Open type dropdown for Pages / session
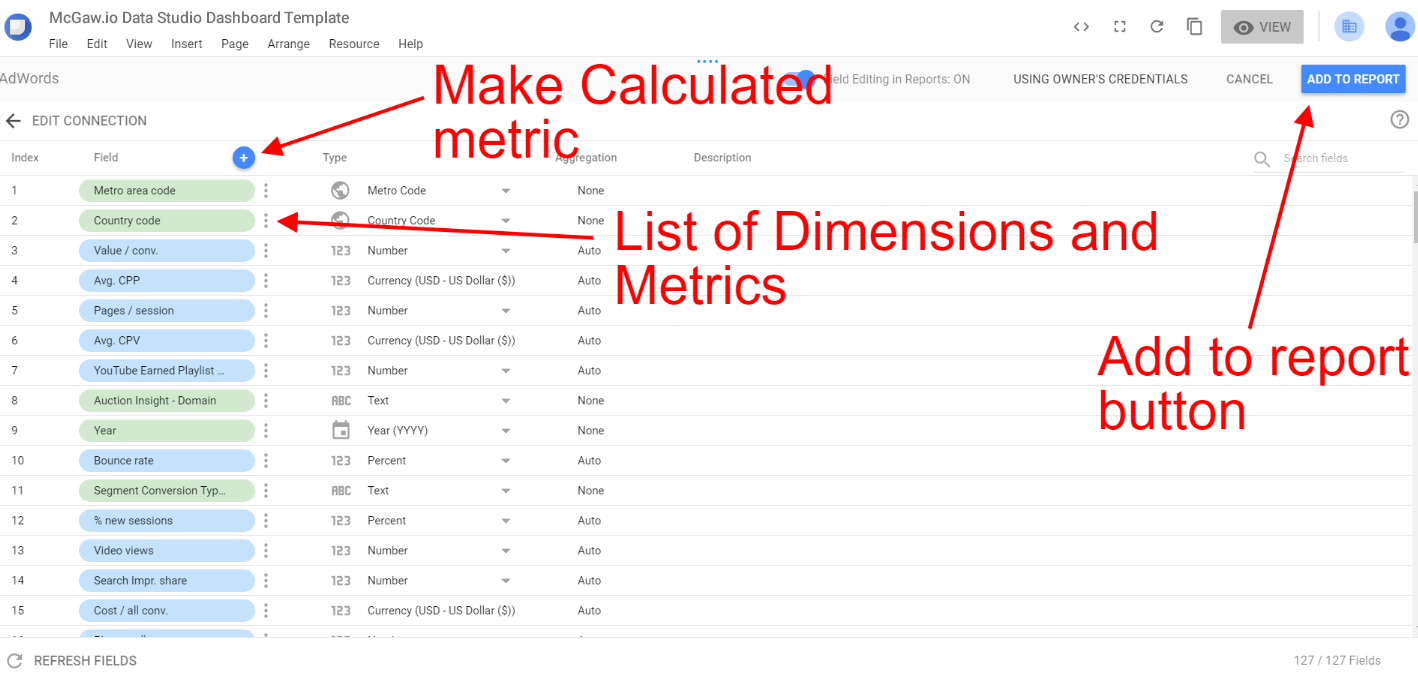Viewport: 1418px width, 680px height. coord(506,311)
